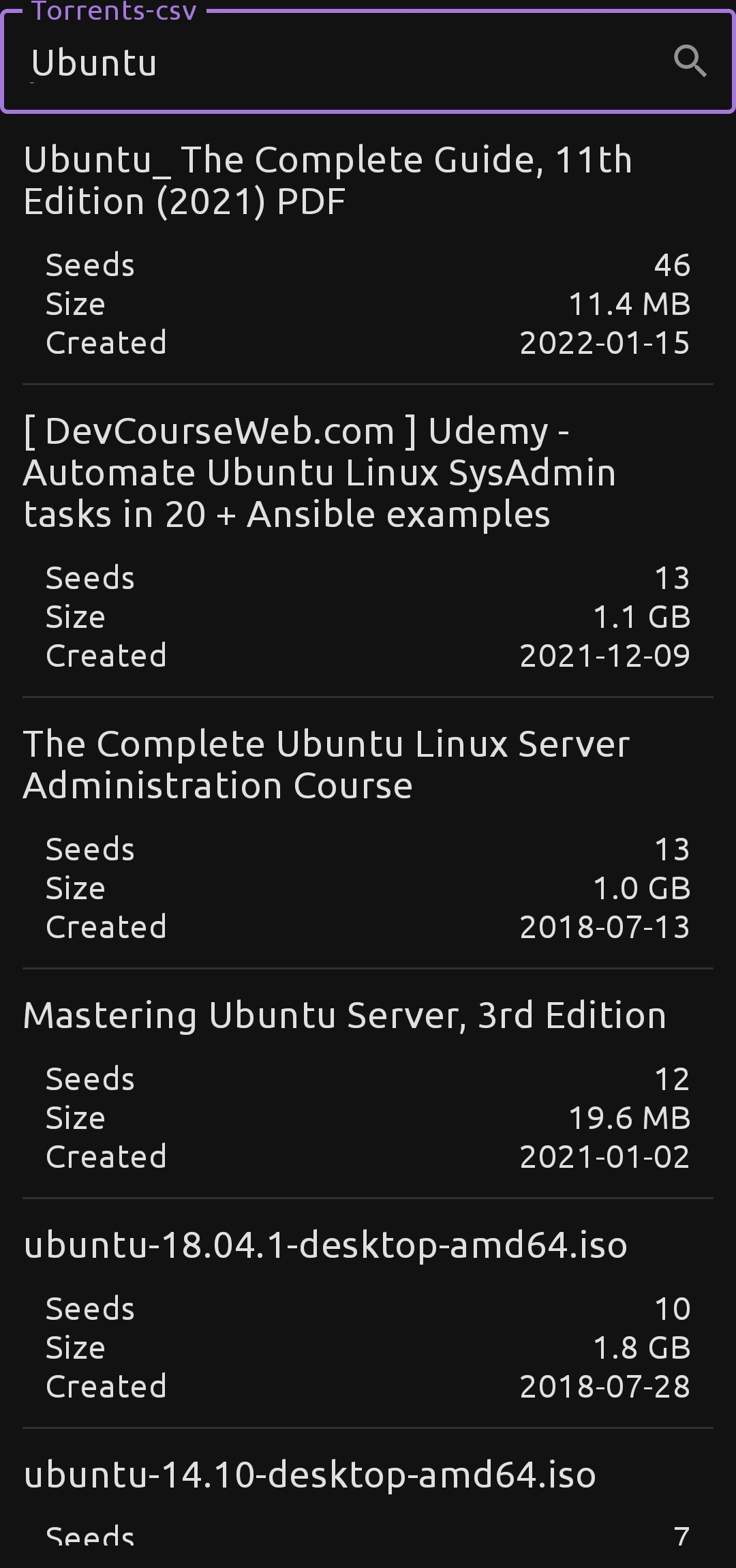The width and height of the screenshot is (736, 1568).
Task: Click the Torrents-csv field label
Action: (x=114, y=10)
